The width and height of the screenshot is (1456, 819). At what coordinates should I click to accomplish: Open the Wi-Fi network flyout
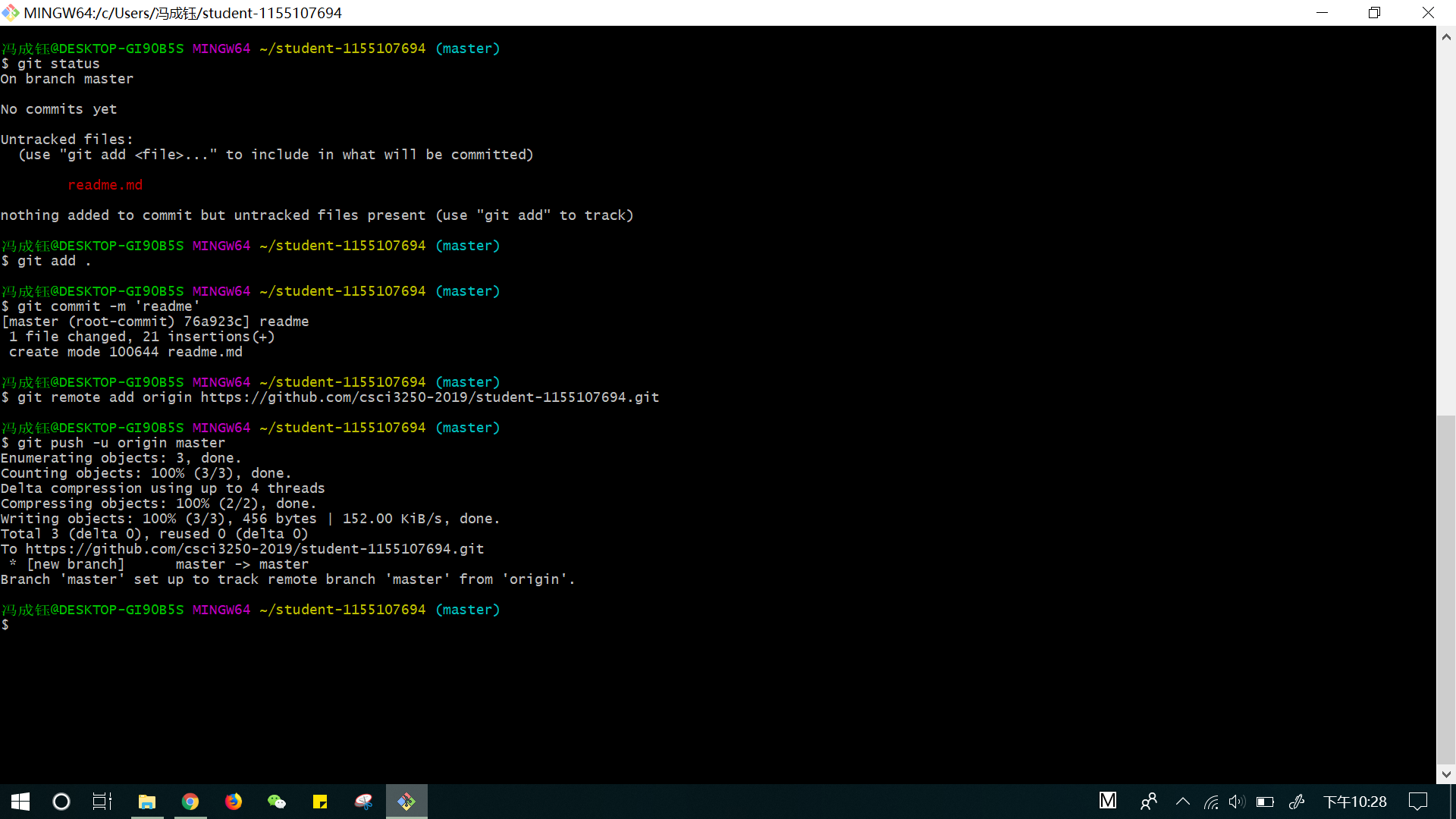click(1211, 802)
